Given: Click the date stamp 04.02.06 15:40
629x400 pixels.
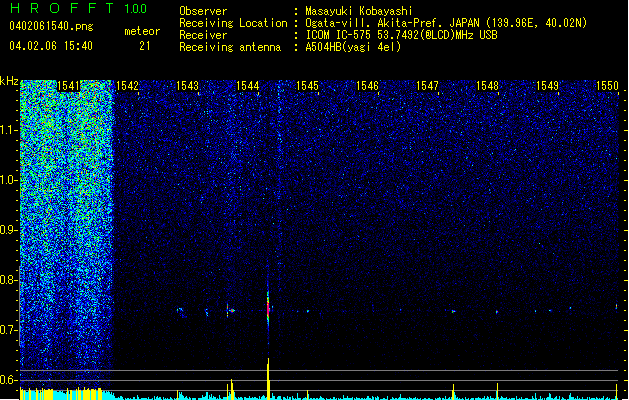Looking at the screenshot, I should pyautogui.click(x=51, y=46).
